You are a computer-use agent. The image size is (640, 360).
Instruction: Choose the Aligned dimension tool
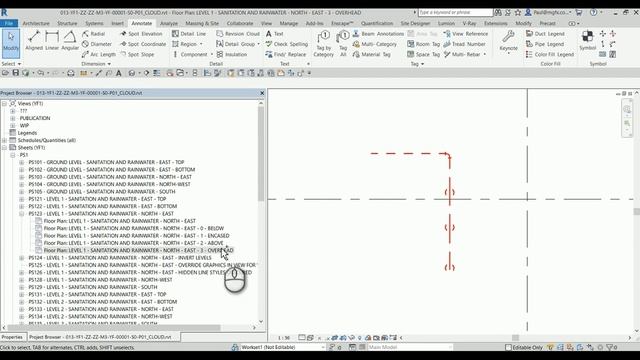tap(34, 41)
